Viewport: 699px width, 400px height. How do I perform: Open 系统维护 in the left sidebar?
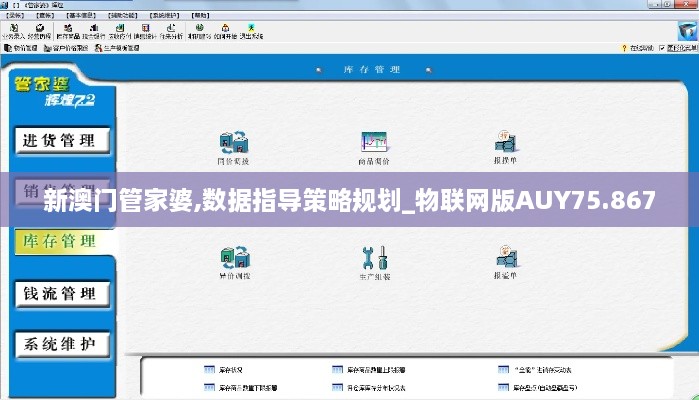click(x=62, y=344)
